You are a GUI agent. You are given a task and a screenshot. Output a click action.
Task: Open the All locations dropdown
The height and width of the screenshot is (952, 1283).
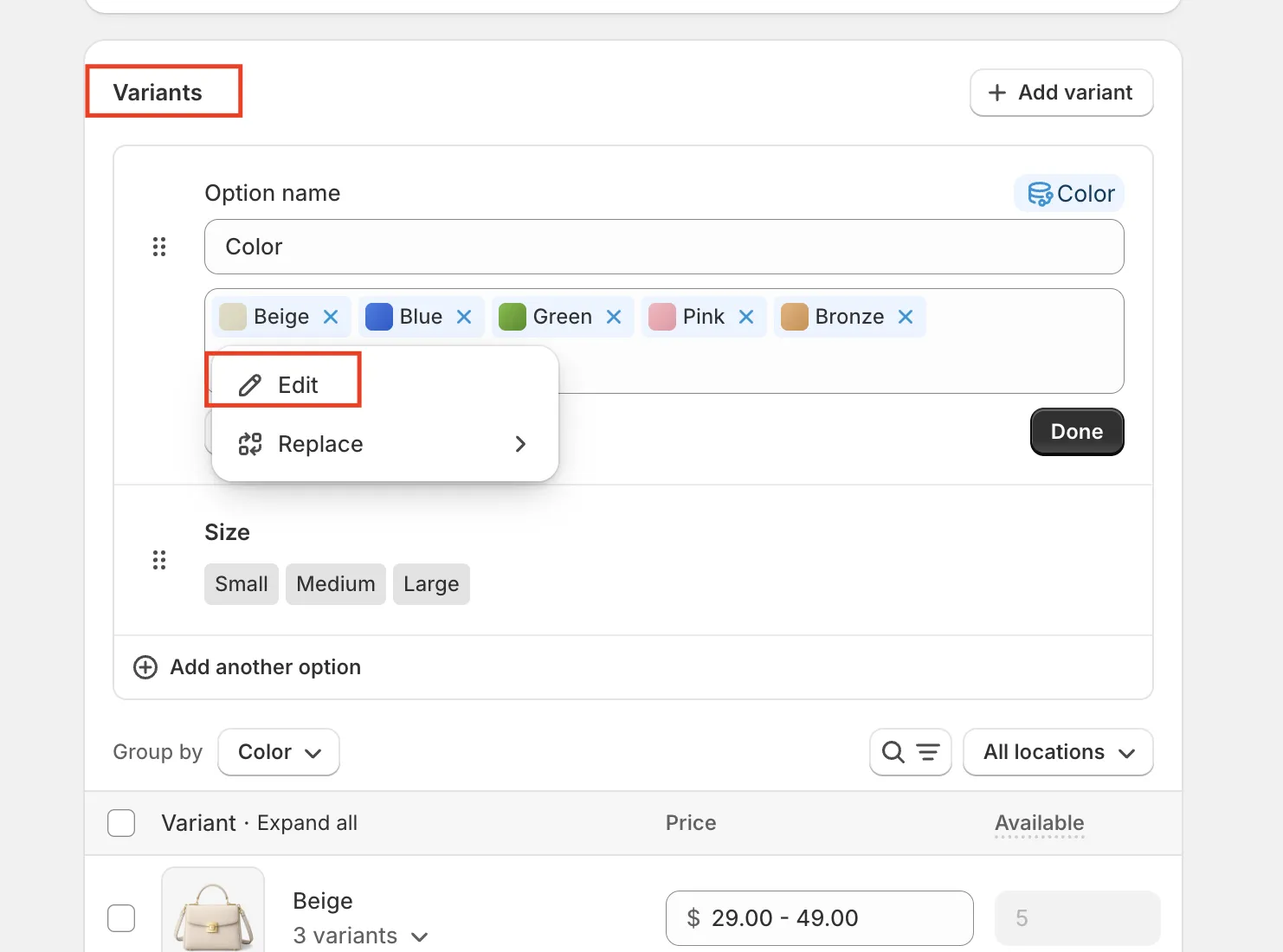point(1057,752)
